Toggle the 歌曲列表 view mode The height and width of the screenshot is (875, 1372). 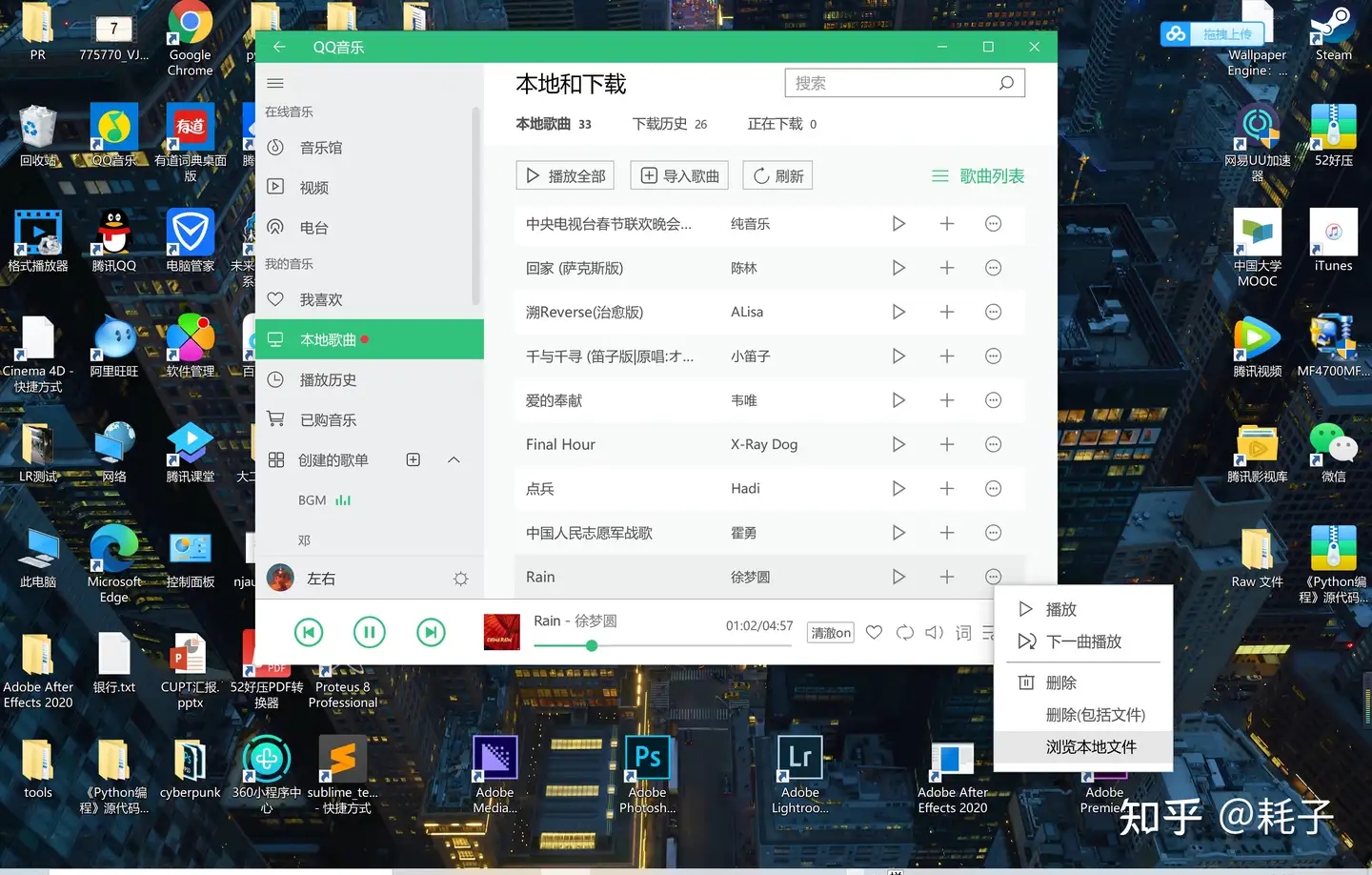[x=978, y=176]
